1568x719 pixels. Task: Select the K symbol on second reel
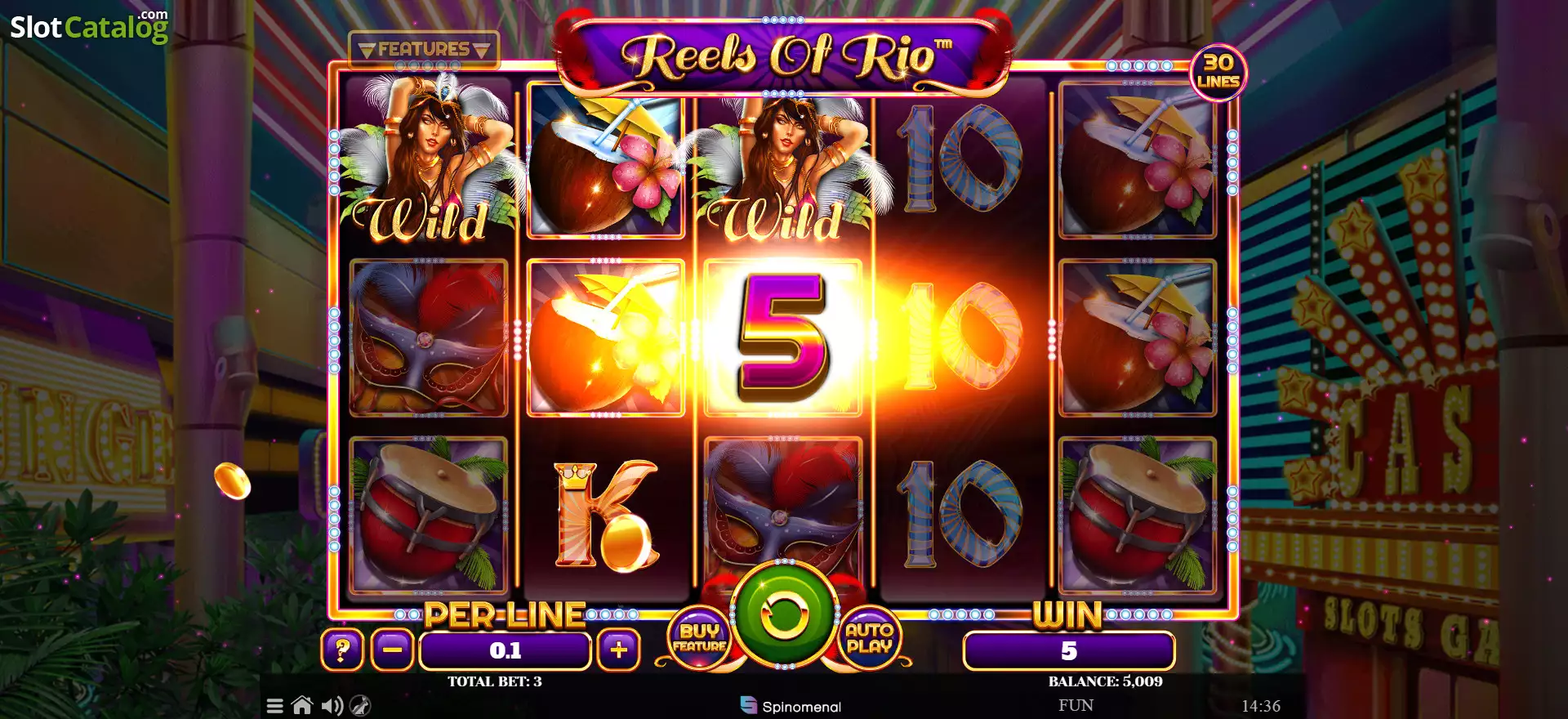pyautogui.click(x=605, y=515)
